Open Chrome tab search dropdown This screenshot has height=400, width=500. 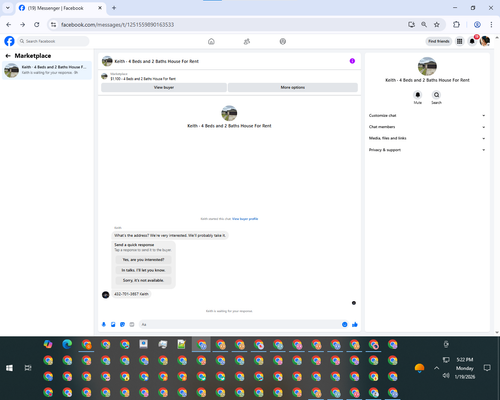click(8, 8)
